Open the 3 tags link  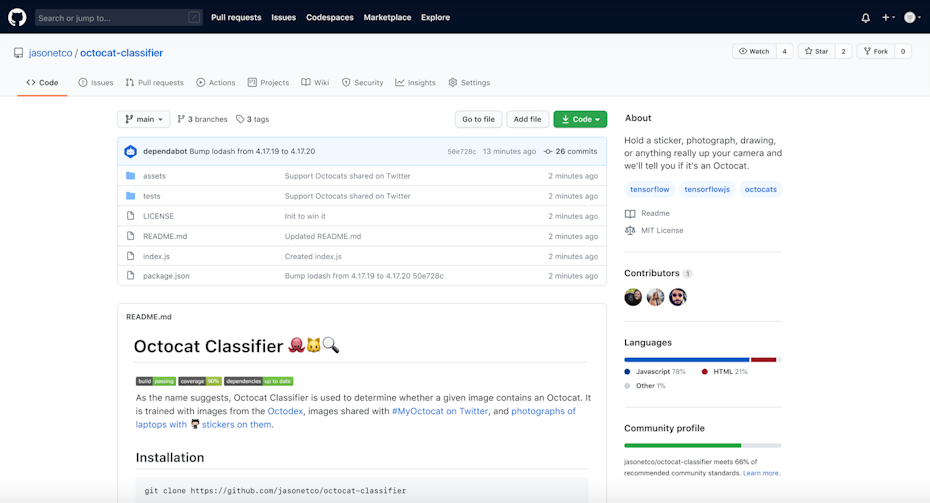pos(252,119)
